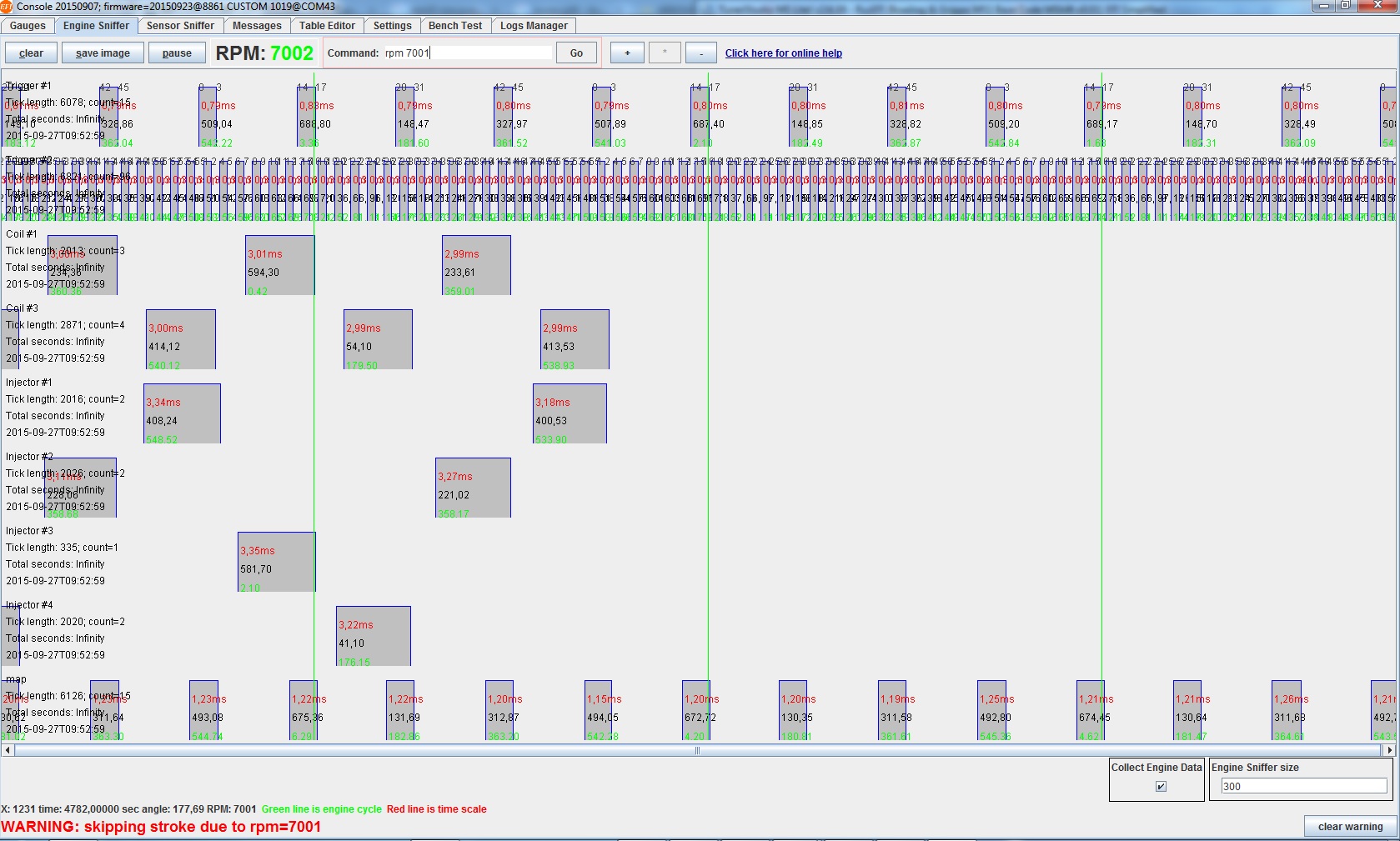The width and height of the screenshot is (1400, 841).
Task: Click the Coil #1 channel label
Action: point(22,234)
